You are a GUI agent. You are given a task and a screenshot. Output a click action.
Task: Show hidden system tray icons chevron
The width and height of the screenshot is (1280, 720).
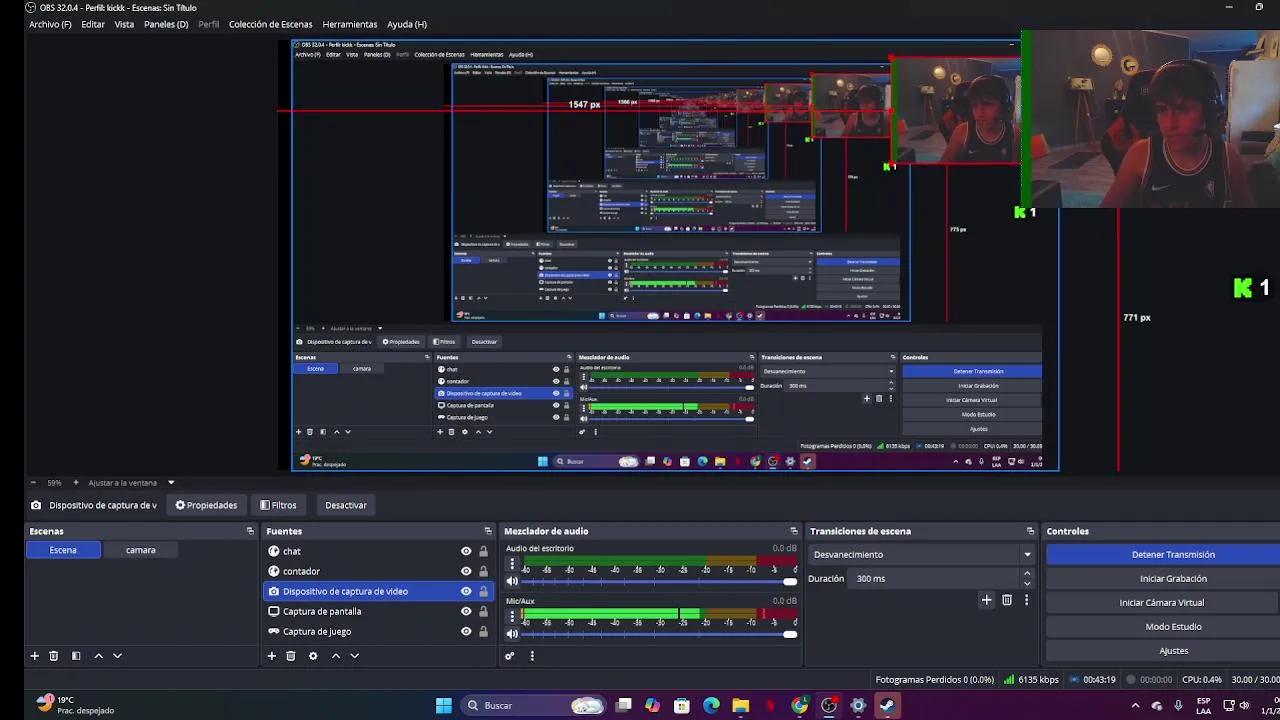1135,705
